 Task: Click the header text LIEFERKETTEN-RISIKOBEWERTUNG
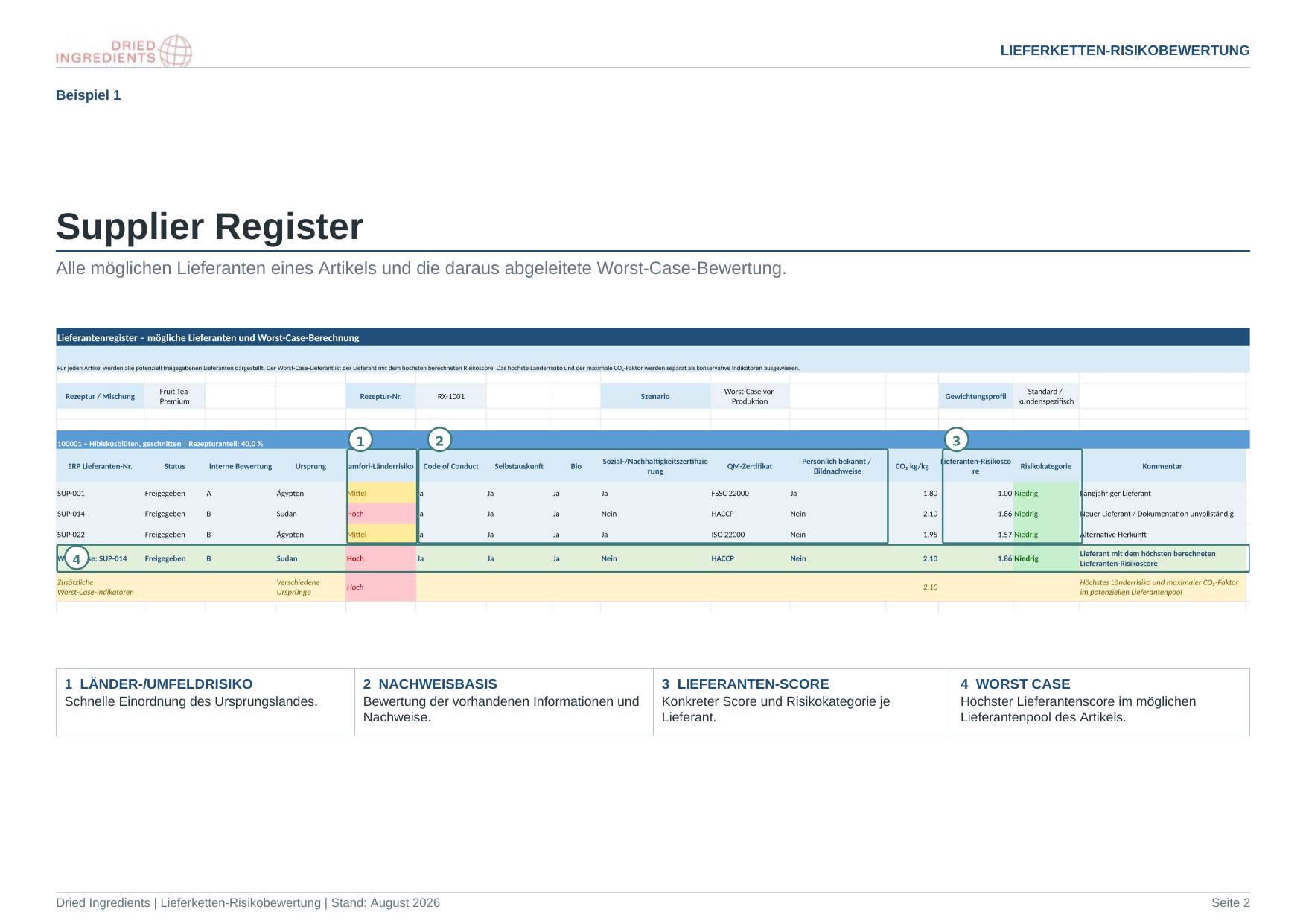click(x=1124, y=51)
